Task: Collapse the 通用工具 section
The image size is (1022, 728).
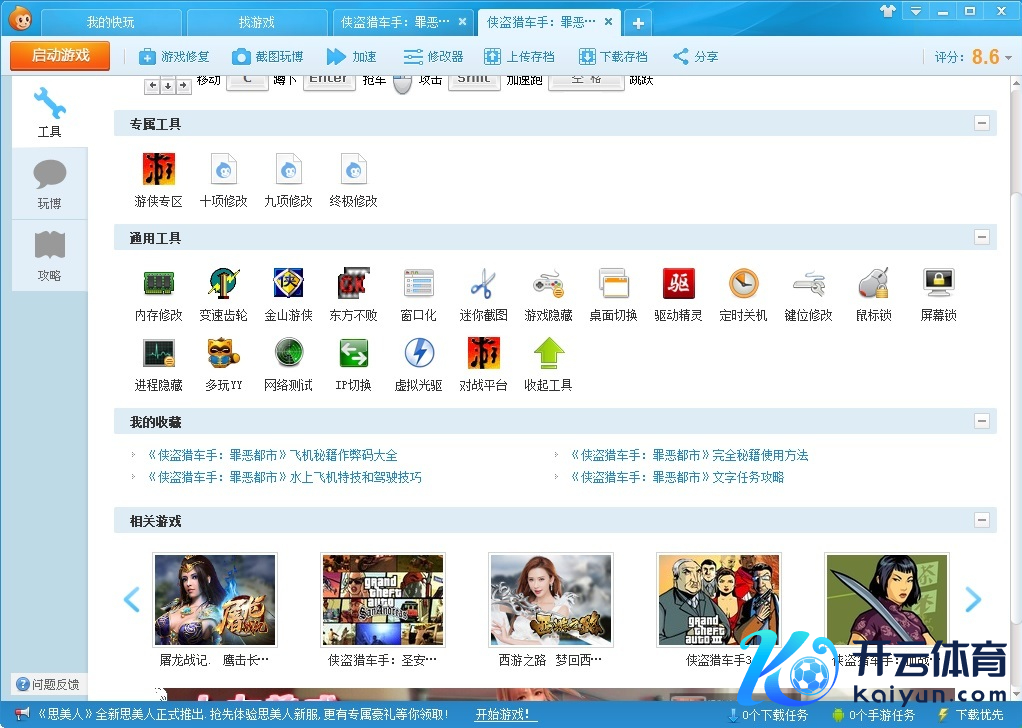Action: (x=982, y=238)
